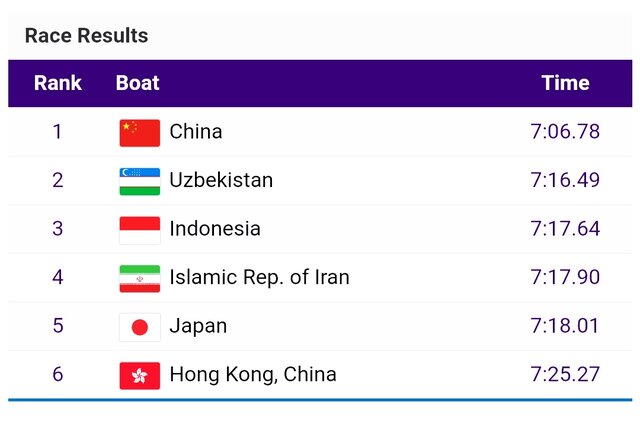Select Islamic Rep. of Iran name
Screen dimensions: 640x434
pos(259,278)
